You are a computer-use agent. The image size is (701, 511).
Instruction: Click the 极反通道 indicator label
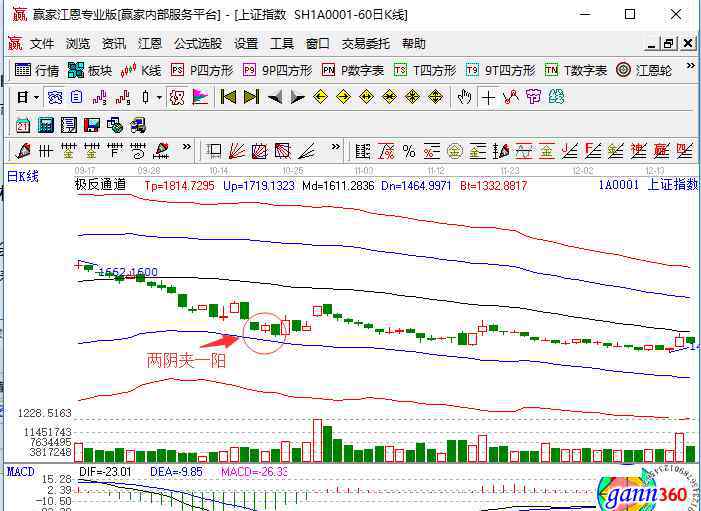100,185
